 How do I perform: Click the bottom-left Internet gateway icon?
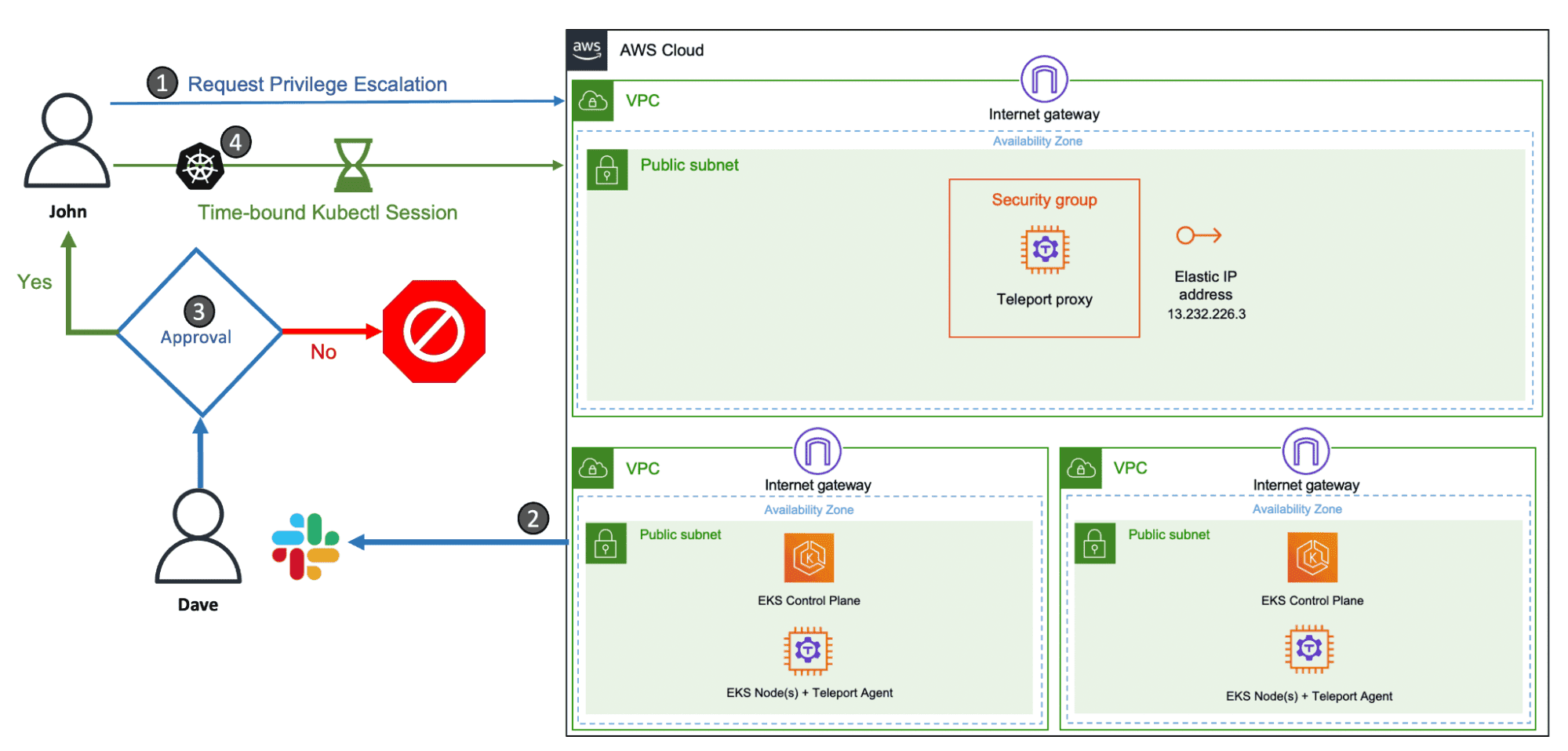(x=817, y=451)
